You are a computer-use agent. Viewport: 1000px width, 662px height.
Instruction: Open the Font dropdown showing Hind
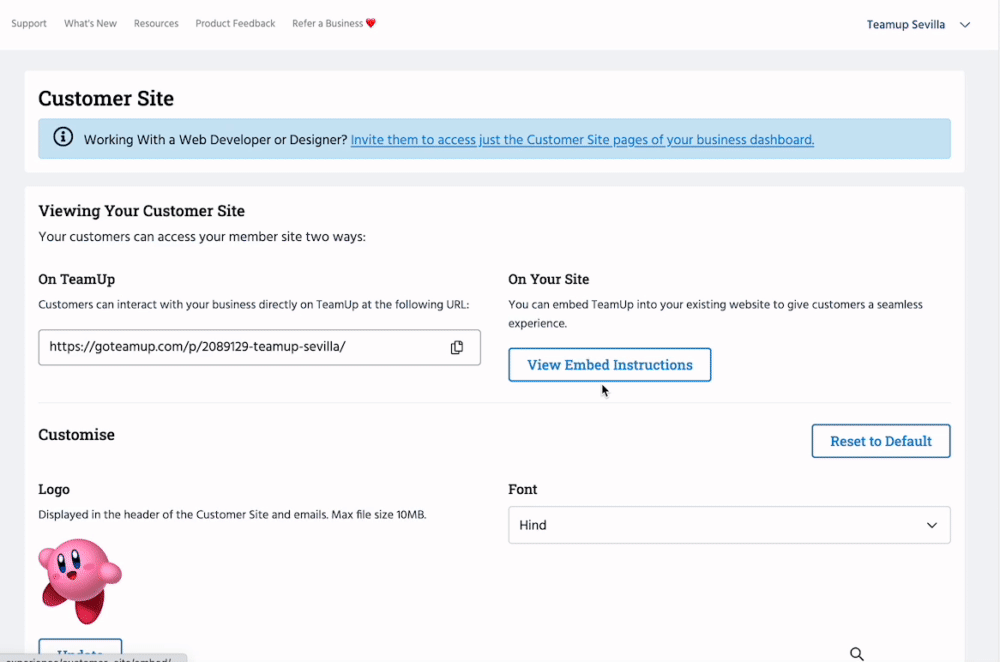(x=729, y=525)
